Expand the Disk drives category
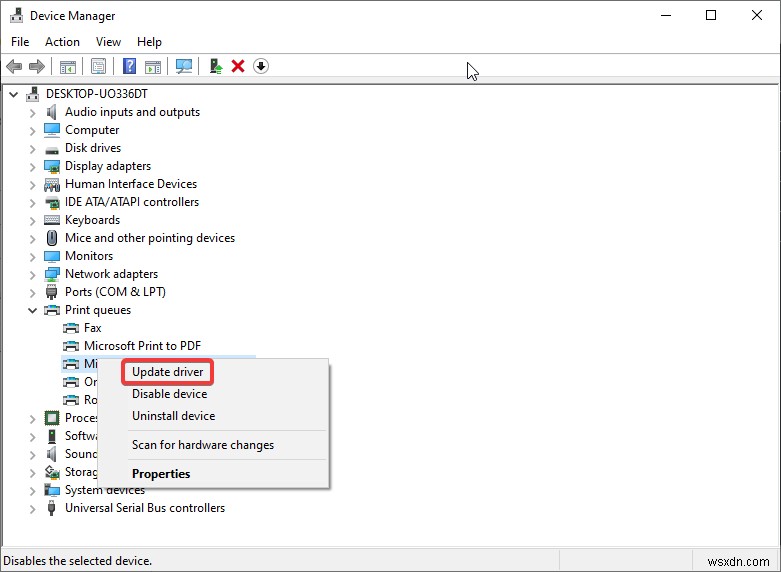Viewport: 781px width, 572px height. [x=32, y=149]
